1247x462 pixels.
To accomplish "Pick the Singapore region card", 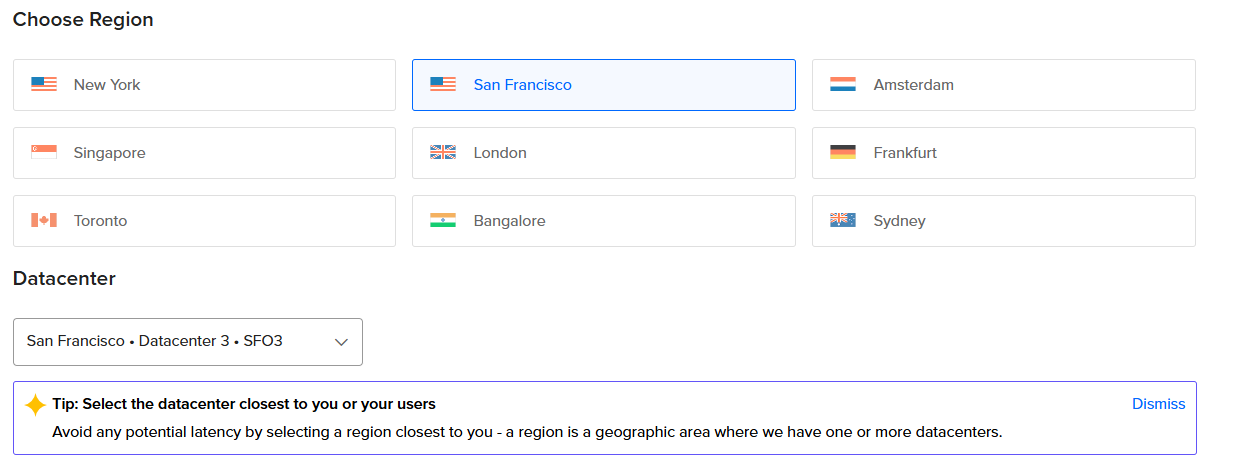I will [204, 153].
